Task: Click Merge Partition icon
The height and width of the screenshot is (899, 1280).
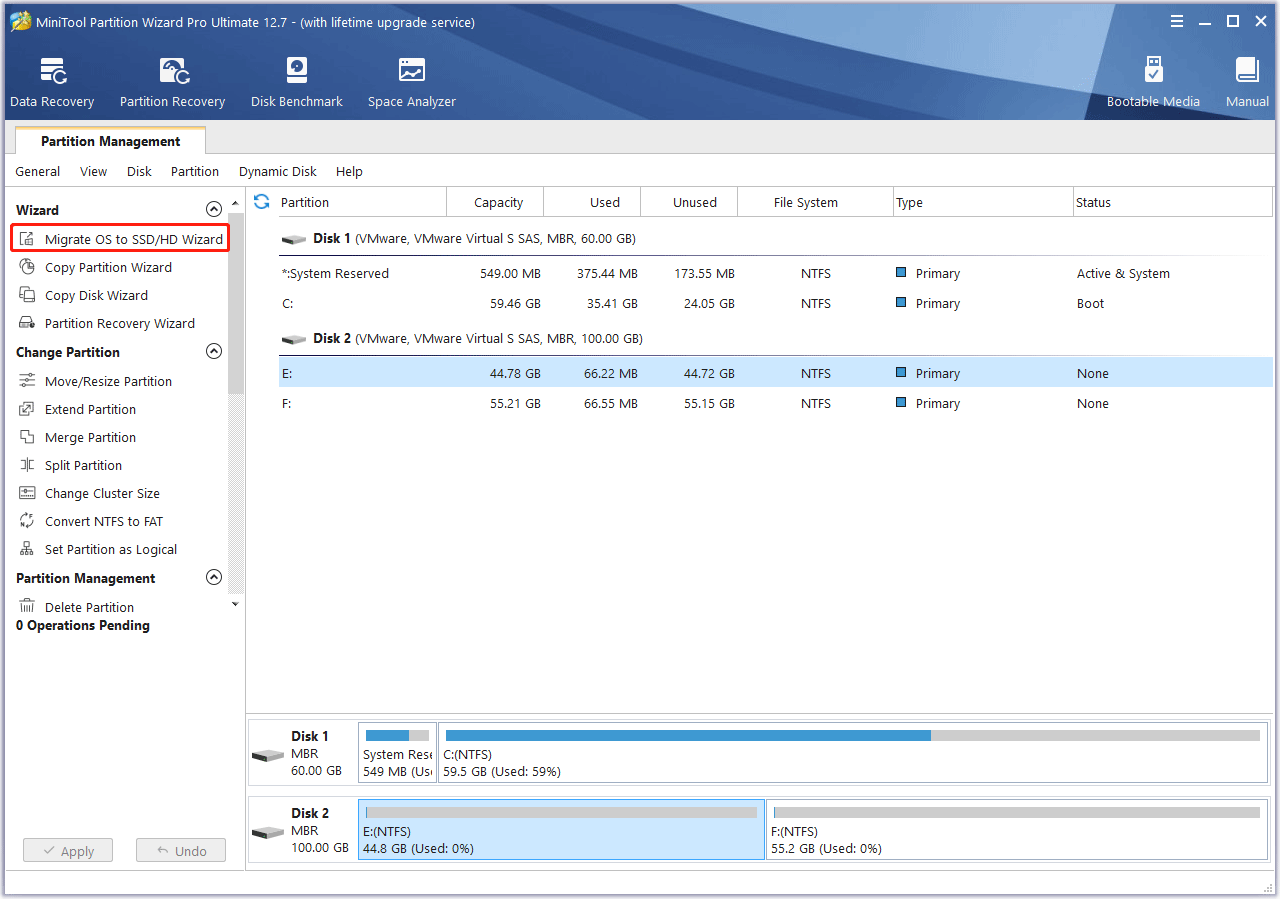Action: 27,437
